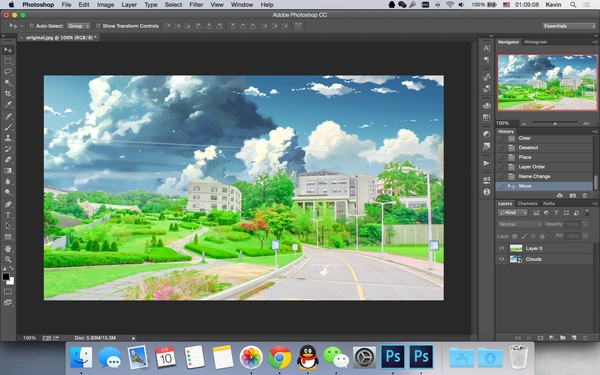Enable the Auto-Select checkbox

tap(32, 26)
